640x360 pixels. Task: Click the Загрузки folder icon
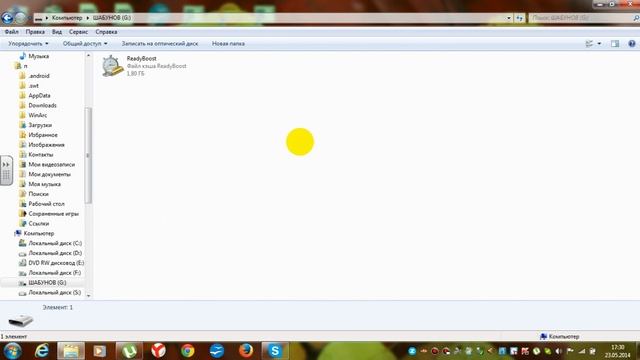point(23,125)
